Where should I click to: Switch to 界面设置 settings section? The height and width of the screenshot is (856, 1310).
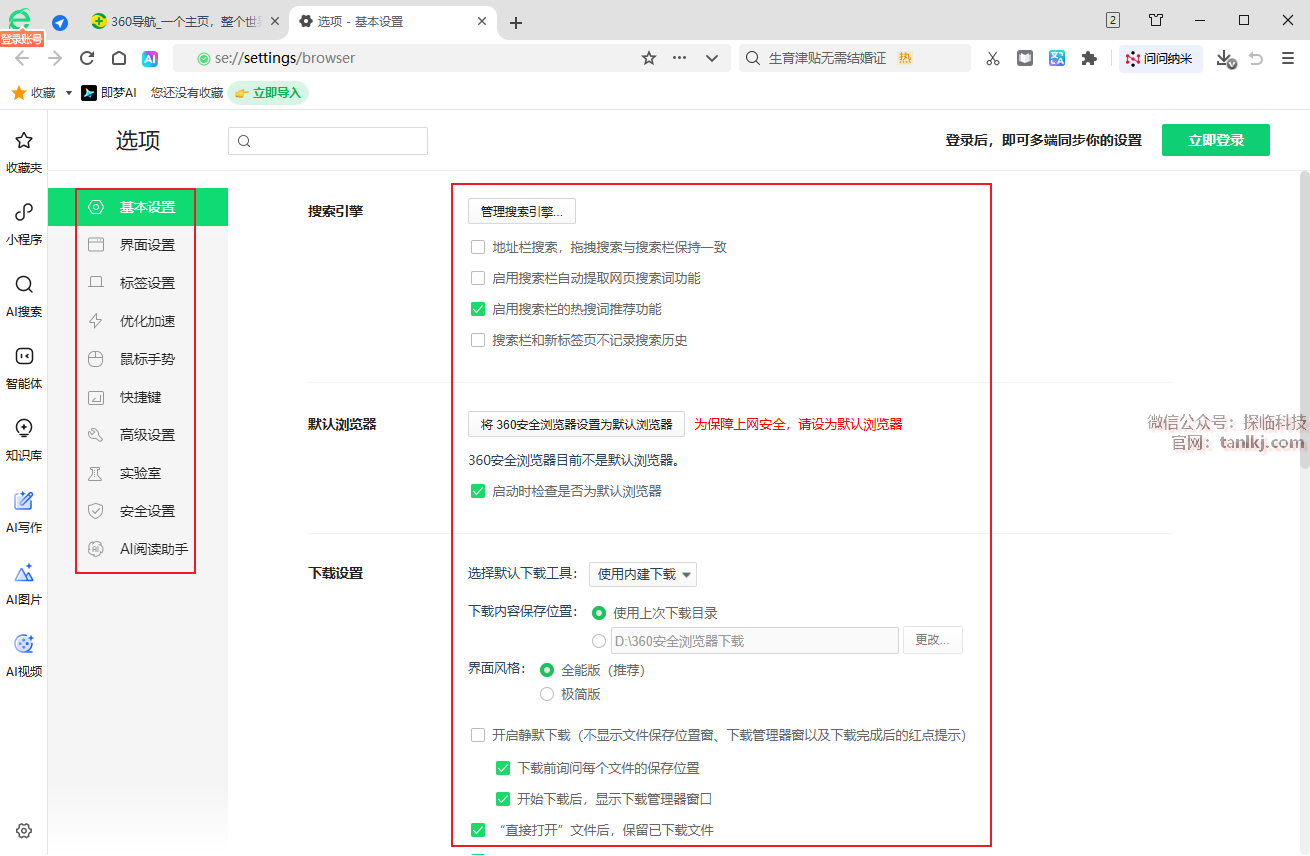click(147, 245)
